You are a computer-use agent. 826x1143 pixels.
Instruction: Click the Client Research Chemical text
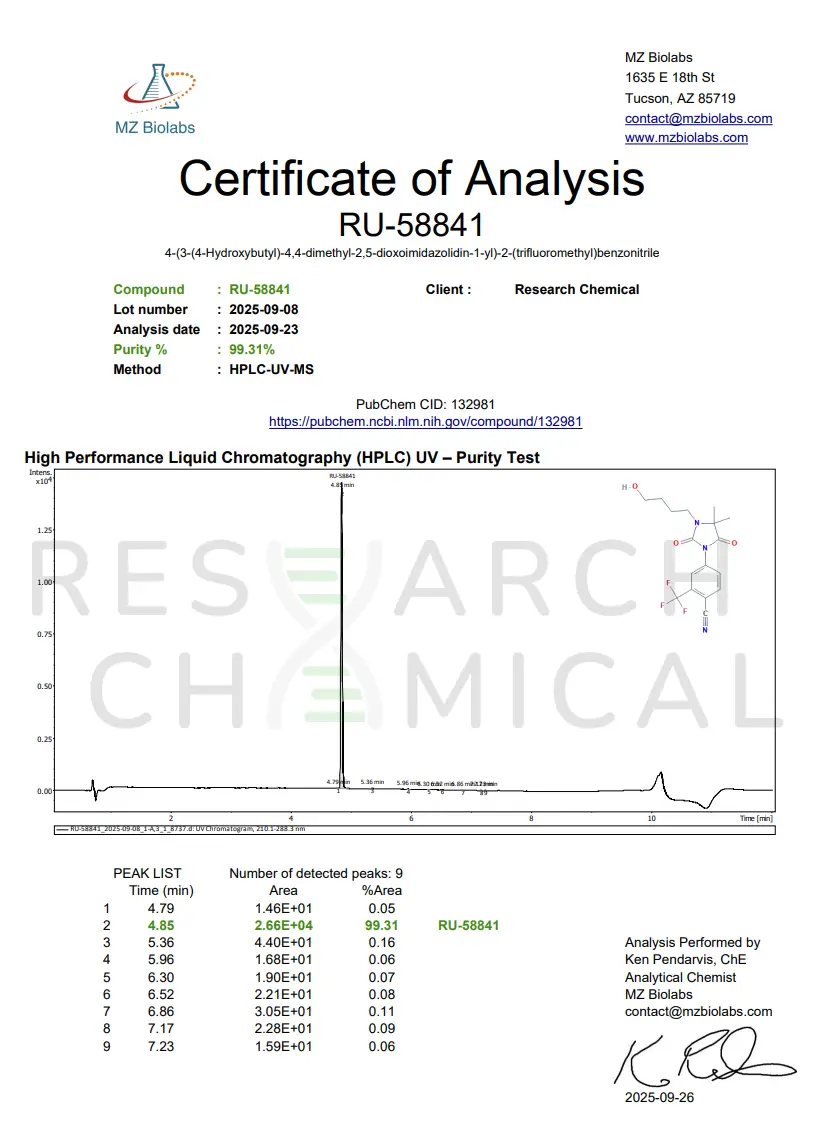coord(576,289)
